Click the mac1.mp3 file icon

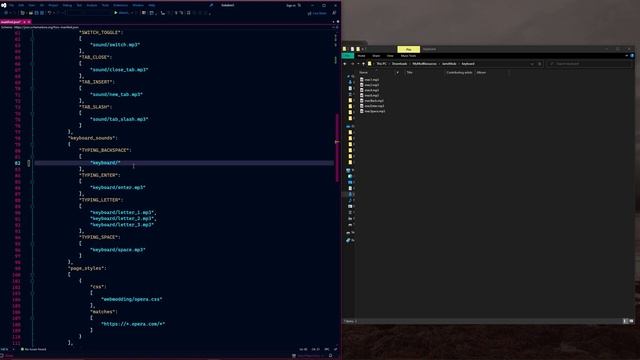(x=362, y=80)
